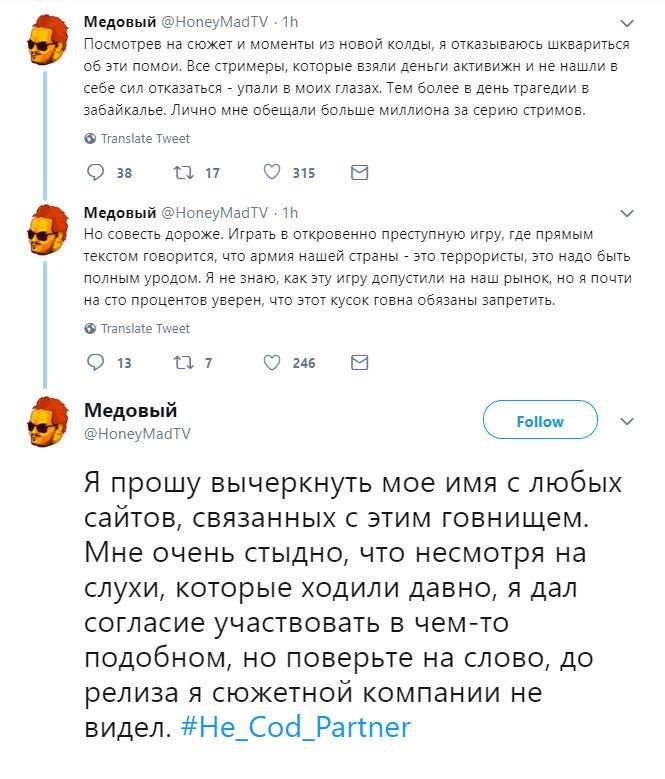Open the #He_Cod_Partner hashtag
Image resolution: width=665 pixels, height=779 pixels.
click(296, 727)
